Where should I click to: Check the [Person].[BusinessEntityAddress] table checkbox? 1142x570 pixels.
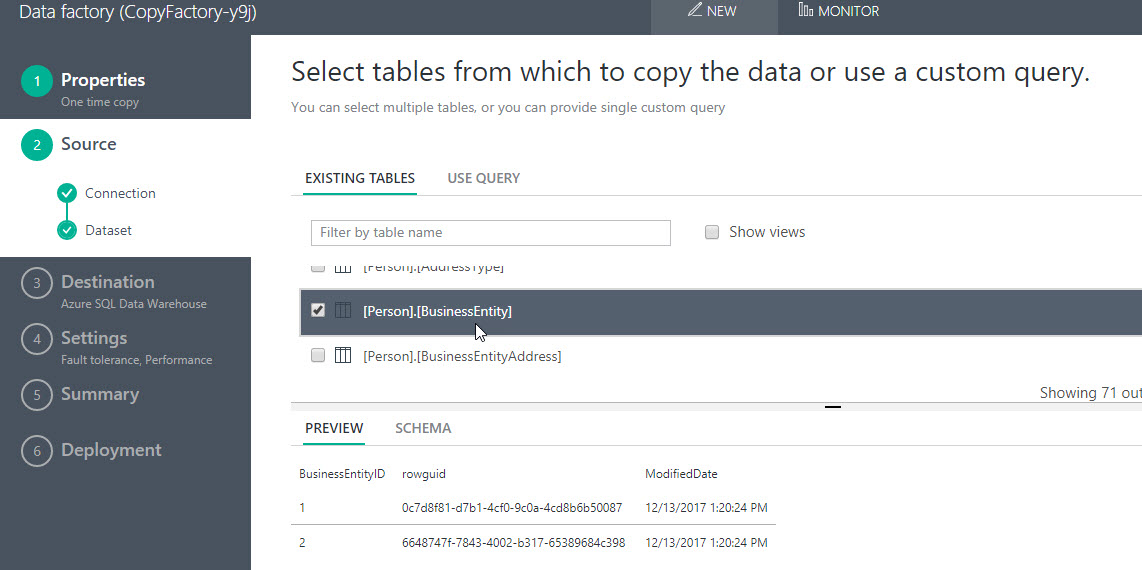(x=318, y=355)
